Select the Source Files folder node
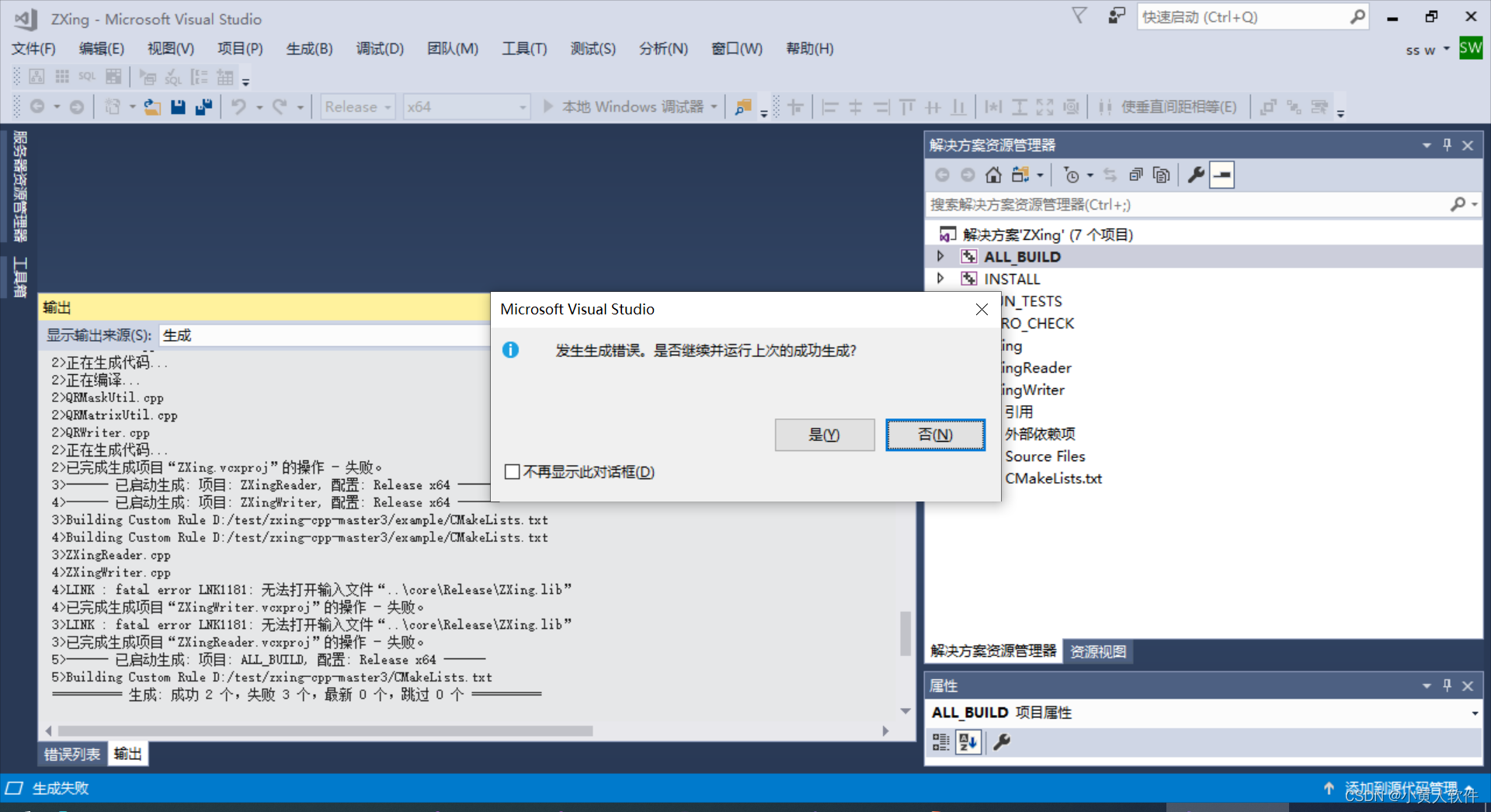Viewport: 1491px width, 812px height. [1045, 456]
